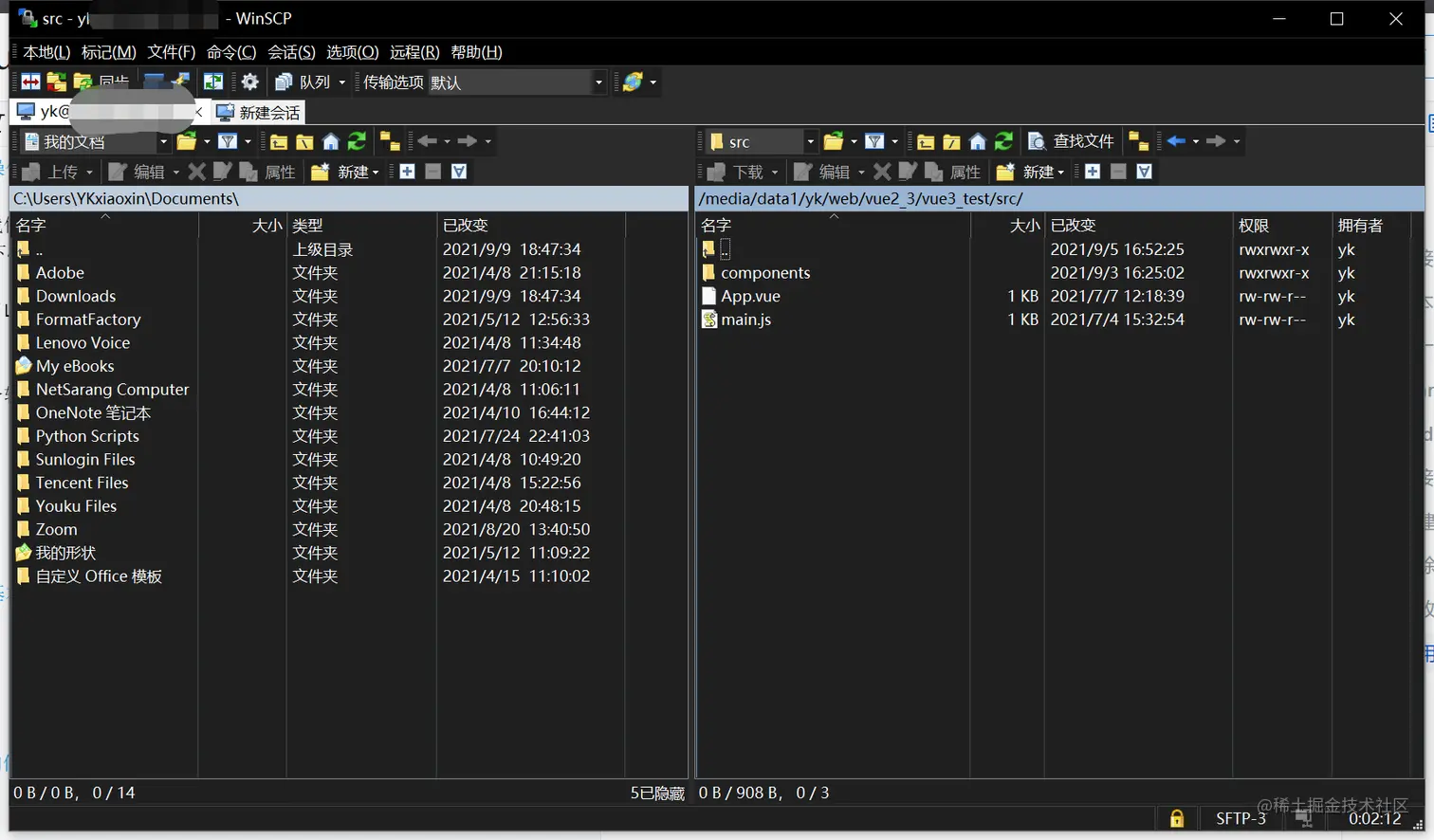Select the Python Scripts local folder

87,436
